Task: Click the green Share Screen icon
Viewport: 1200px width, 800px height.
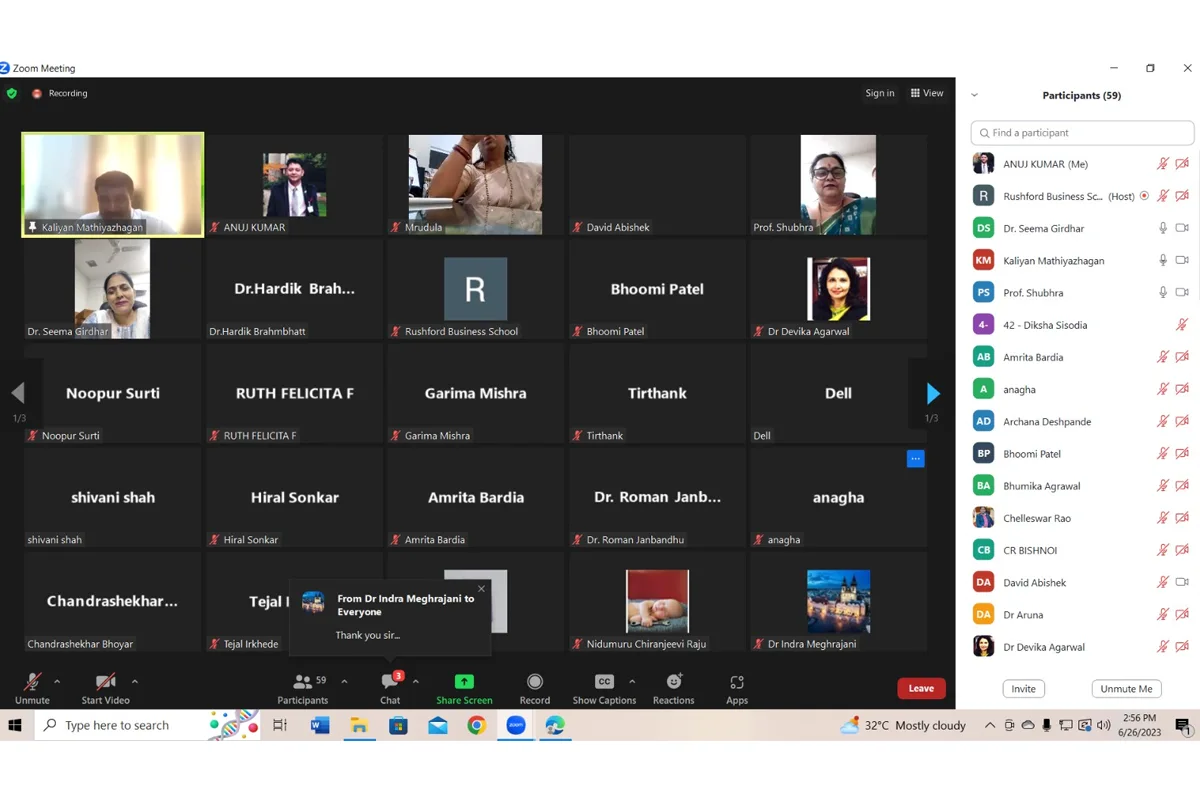Action: 464,682
